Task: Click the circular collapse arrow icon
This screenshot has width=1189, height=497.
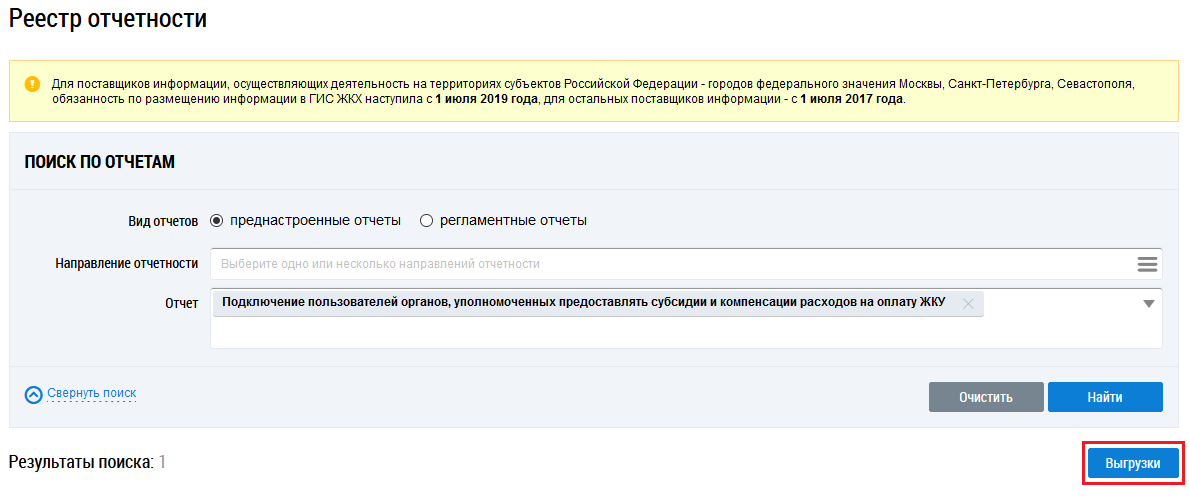Action: (x=34, y=395)
